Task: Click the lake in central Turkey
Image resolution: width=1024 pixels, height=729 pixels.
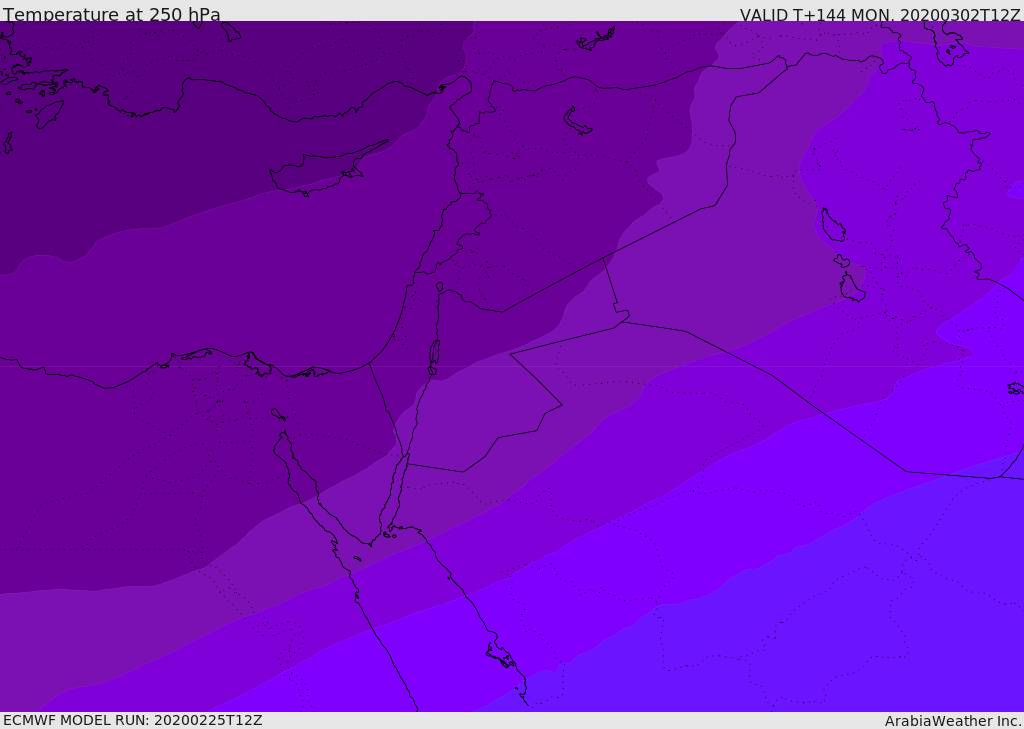Action: (577, 121)
